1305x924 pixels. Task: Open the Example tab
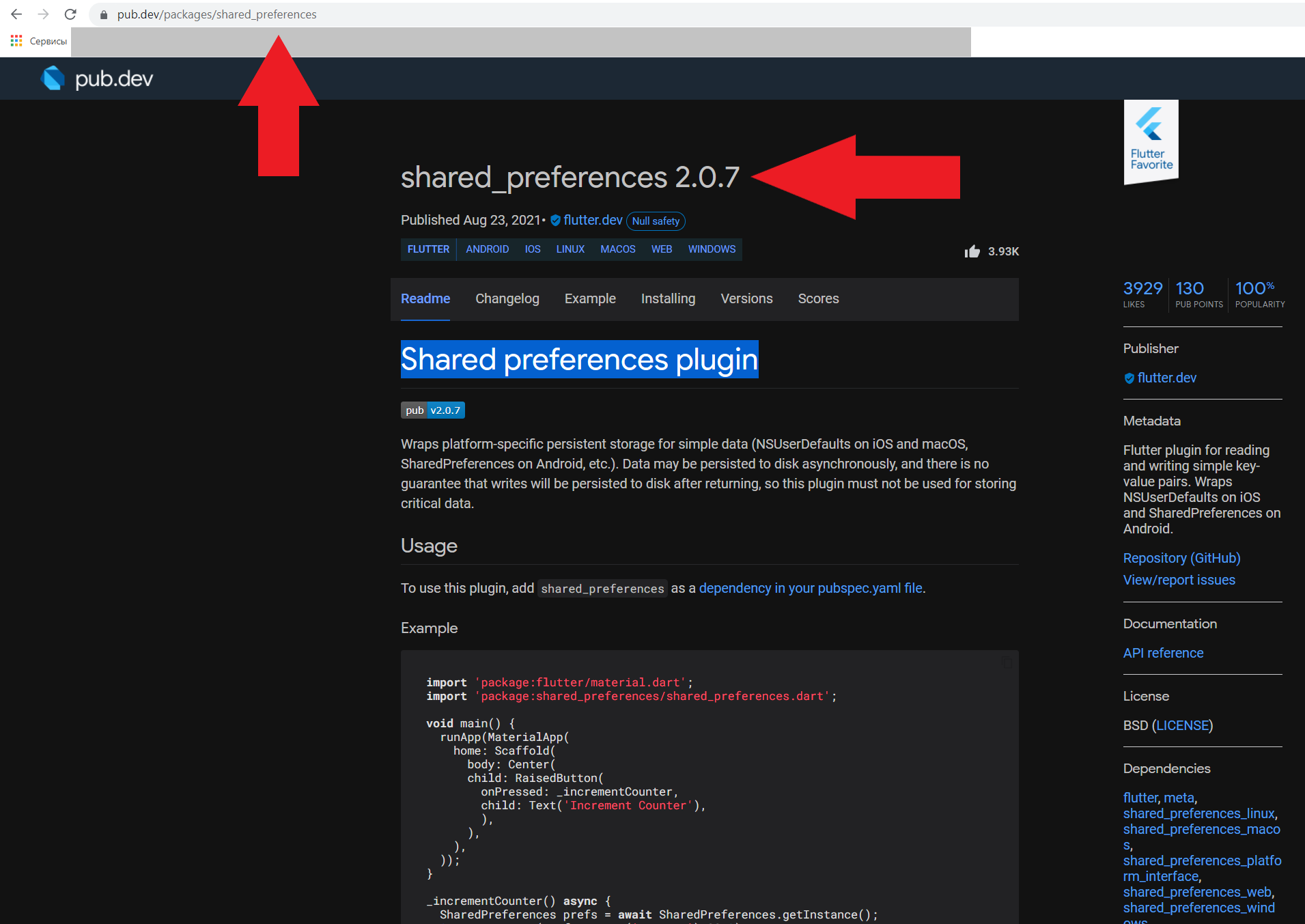[590, 298]
